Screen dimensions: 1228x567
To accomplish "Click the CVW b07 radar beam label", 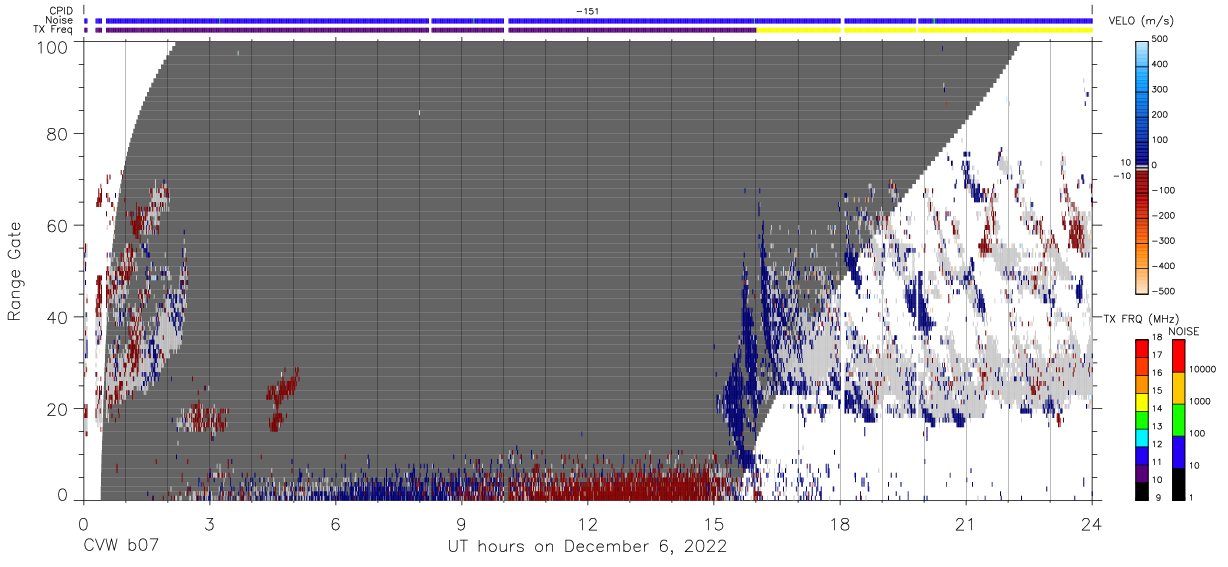I will (121, 547).
